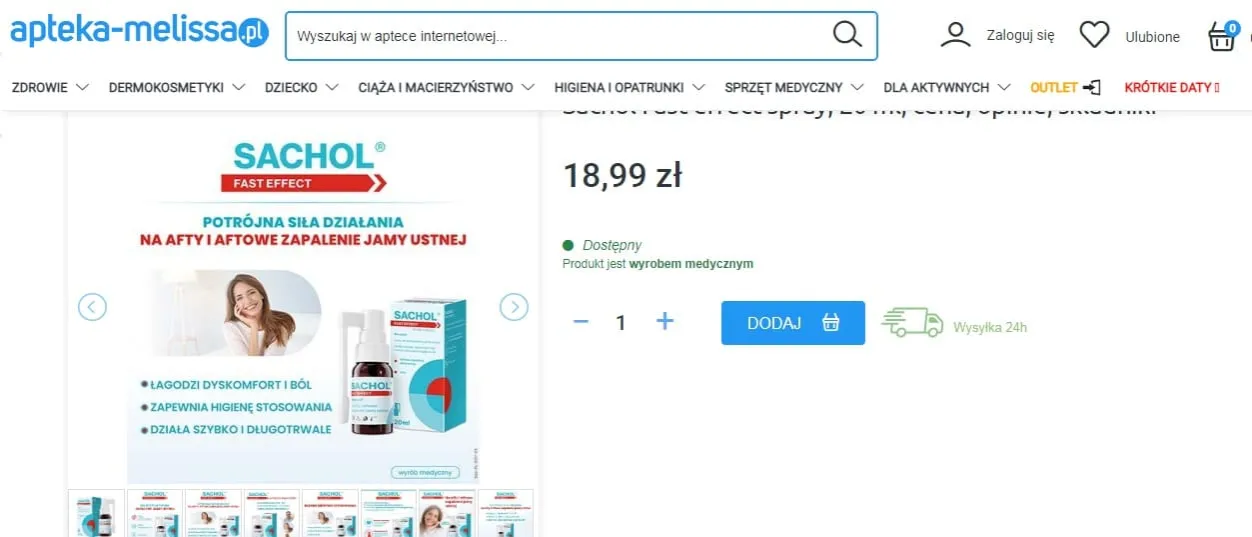1252x537 pixels.
Task: Open the HIGIENA I OPATRUNKI menu
Action: [x=629, y=87]
